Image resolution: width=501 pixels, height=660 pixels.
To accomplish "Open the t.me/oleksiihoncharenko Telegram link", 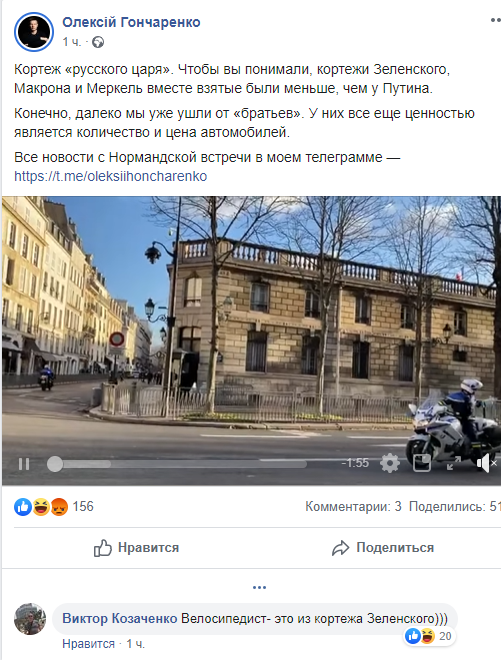I will tap(111, 176).
